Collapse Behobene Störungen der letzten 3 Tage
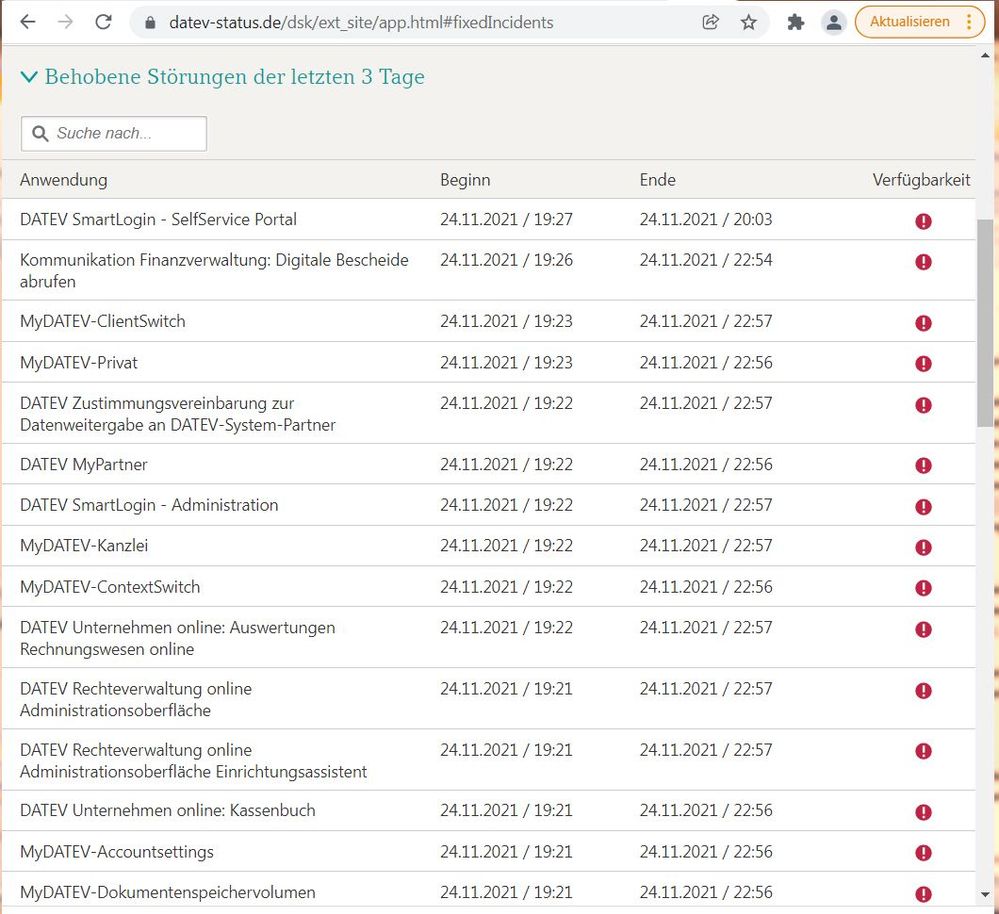 point(29,77)
